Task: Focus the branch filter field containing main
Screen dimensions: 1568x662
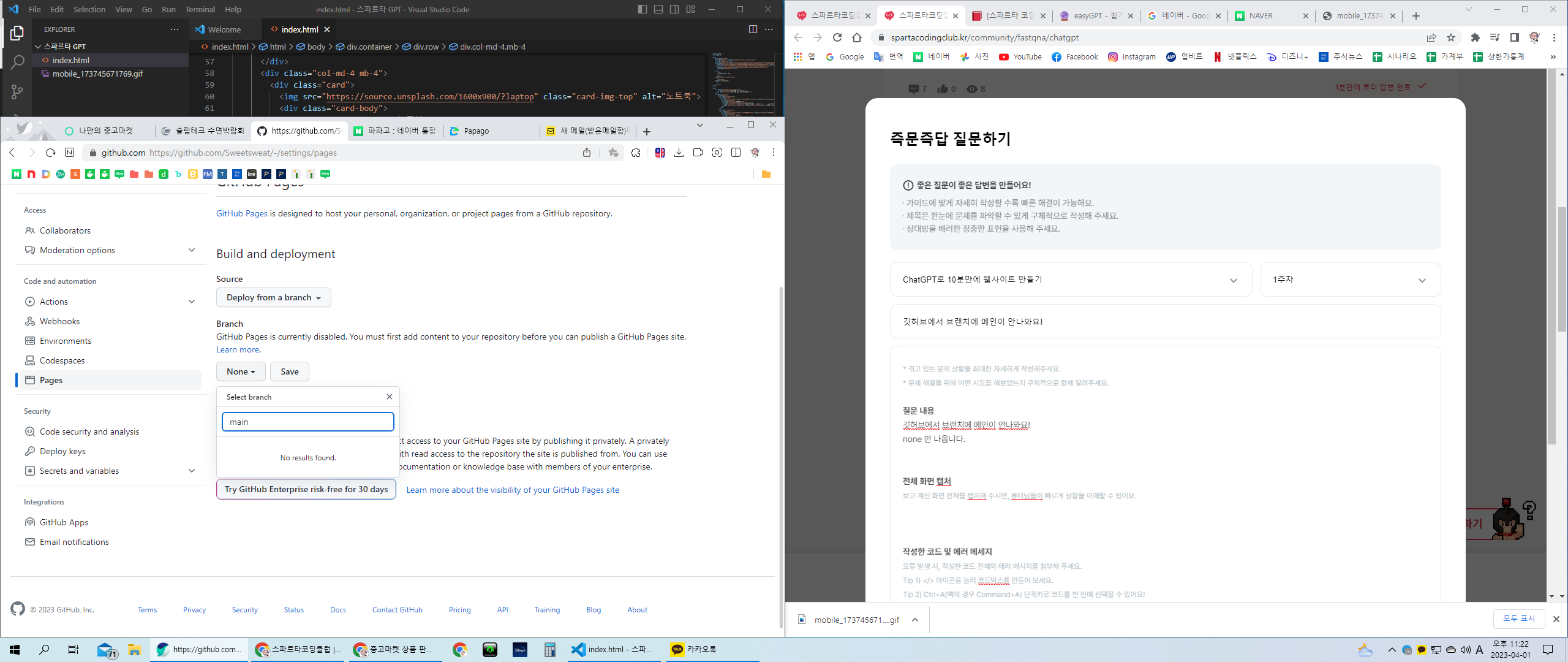Action: tap(307, 422)
